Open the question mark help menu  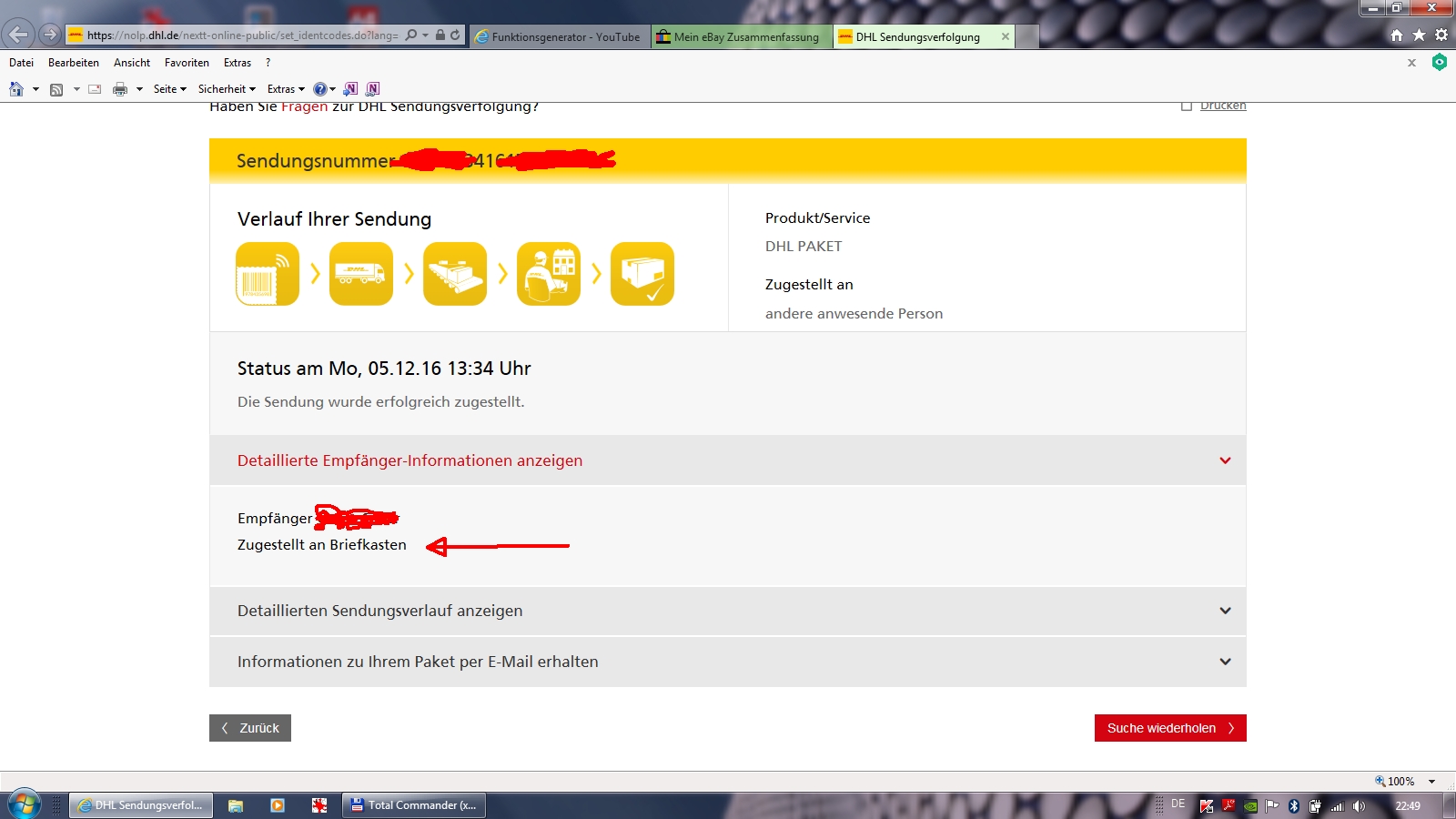268,63
